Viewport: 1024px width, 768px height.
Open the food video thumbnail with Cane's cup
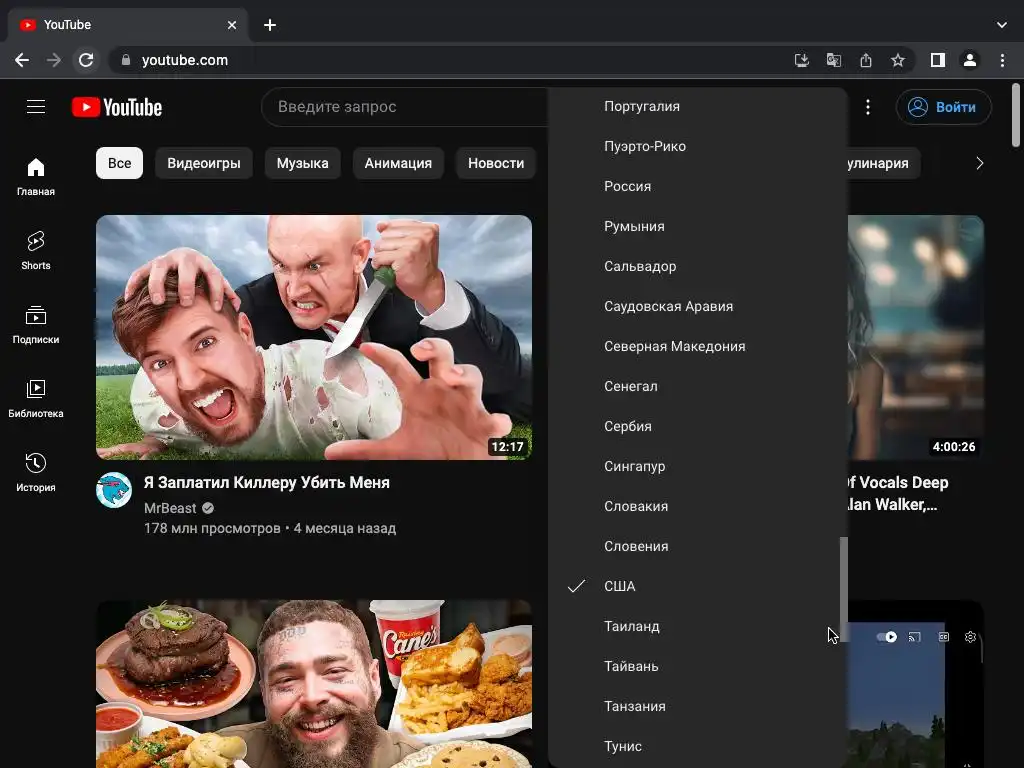[314, 684]
